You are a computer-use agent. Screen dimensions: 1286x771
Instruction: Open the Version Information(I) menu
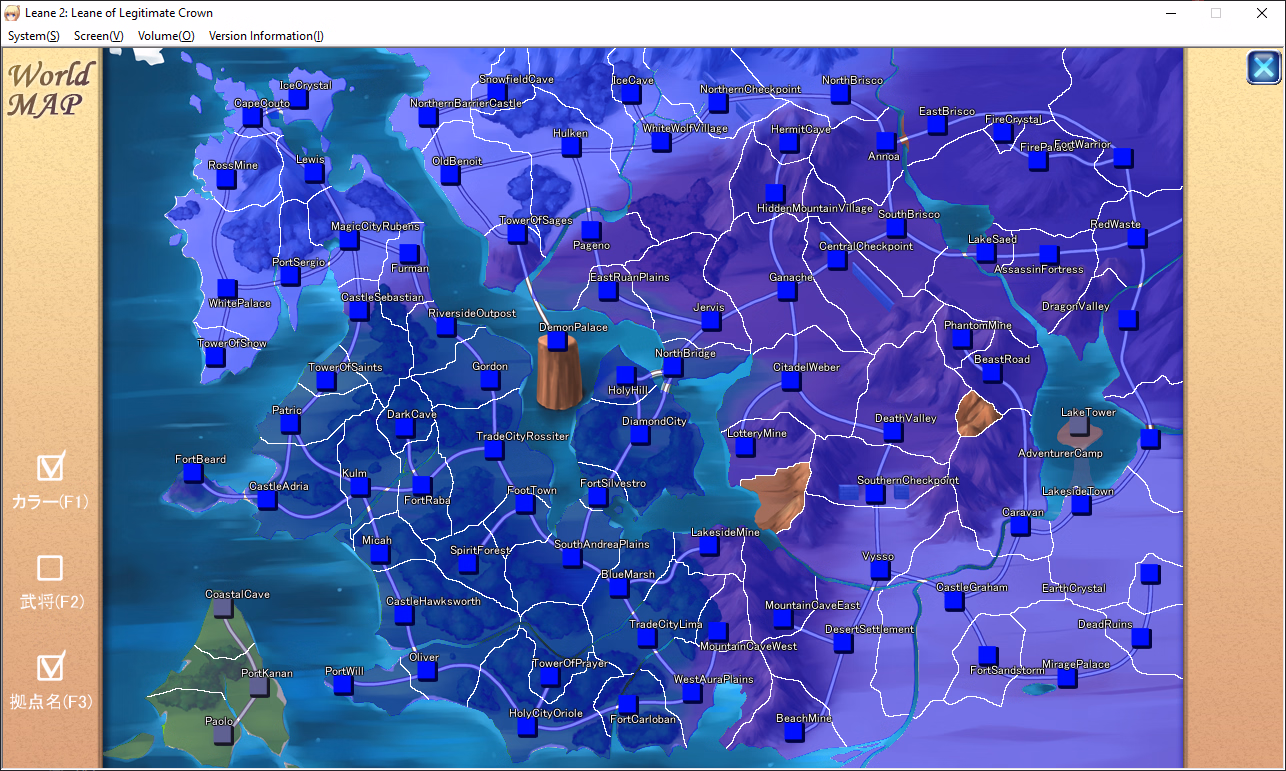tap(266, 36)
